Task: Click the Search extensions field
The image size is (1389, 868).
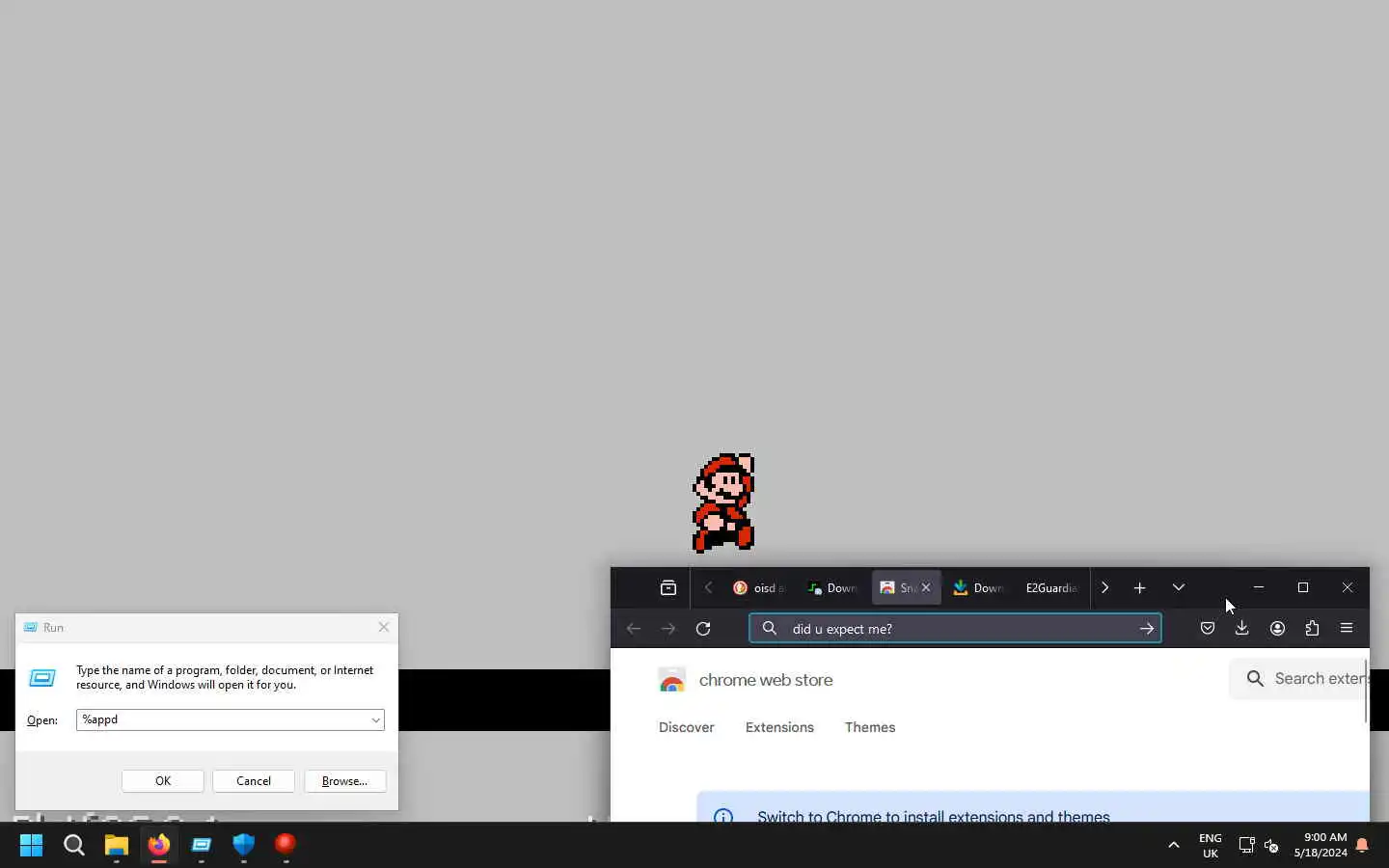Action: point(1298,678)
